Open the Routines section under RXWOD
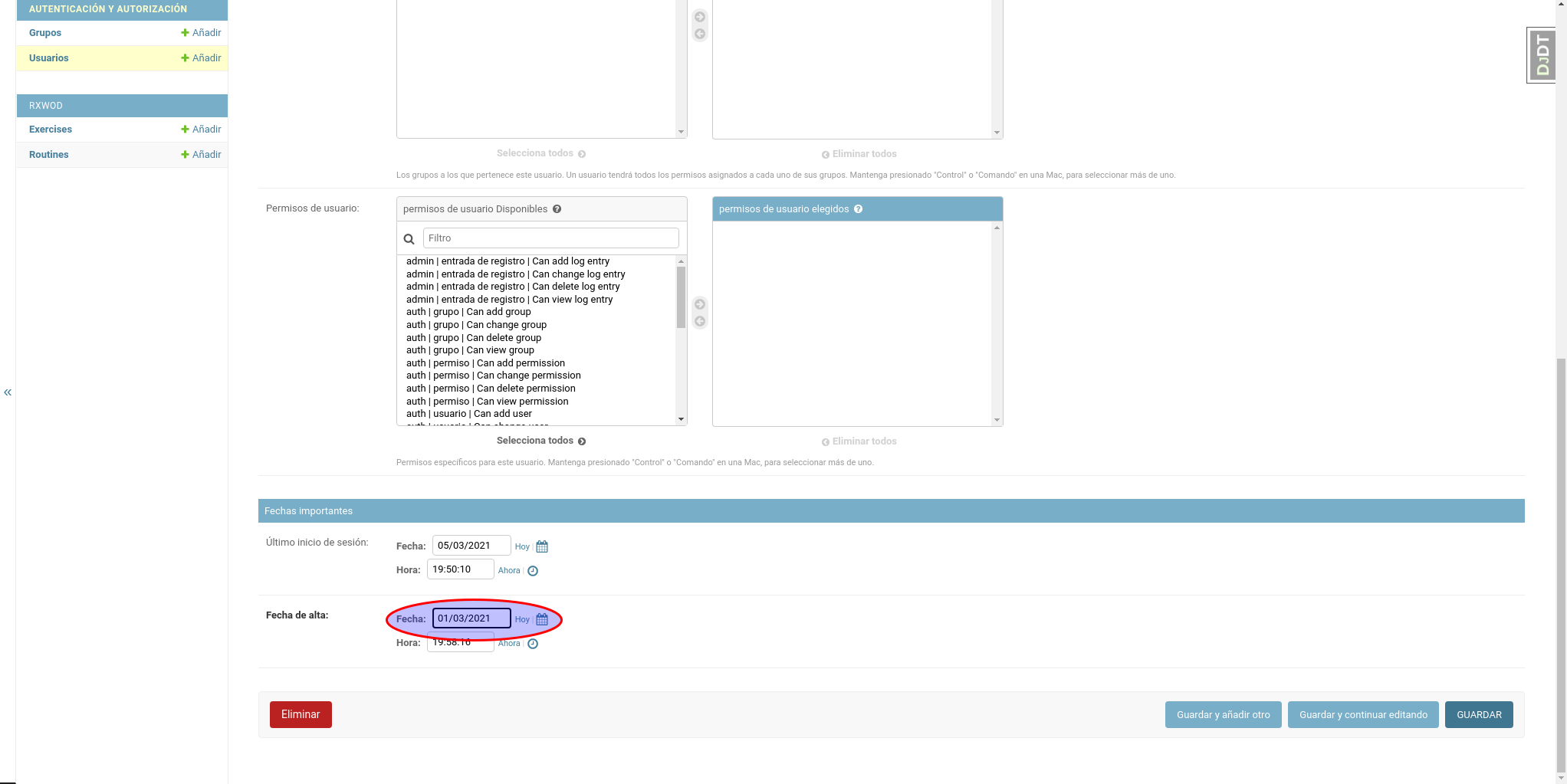The height and width of the screenshot is (784, 1567). click(x=48, y=154)
